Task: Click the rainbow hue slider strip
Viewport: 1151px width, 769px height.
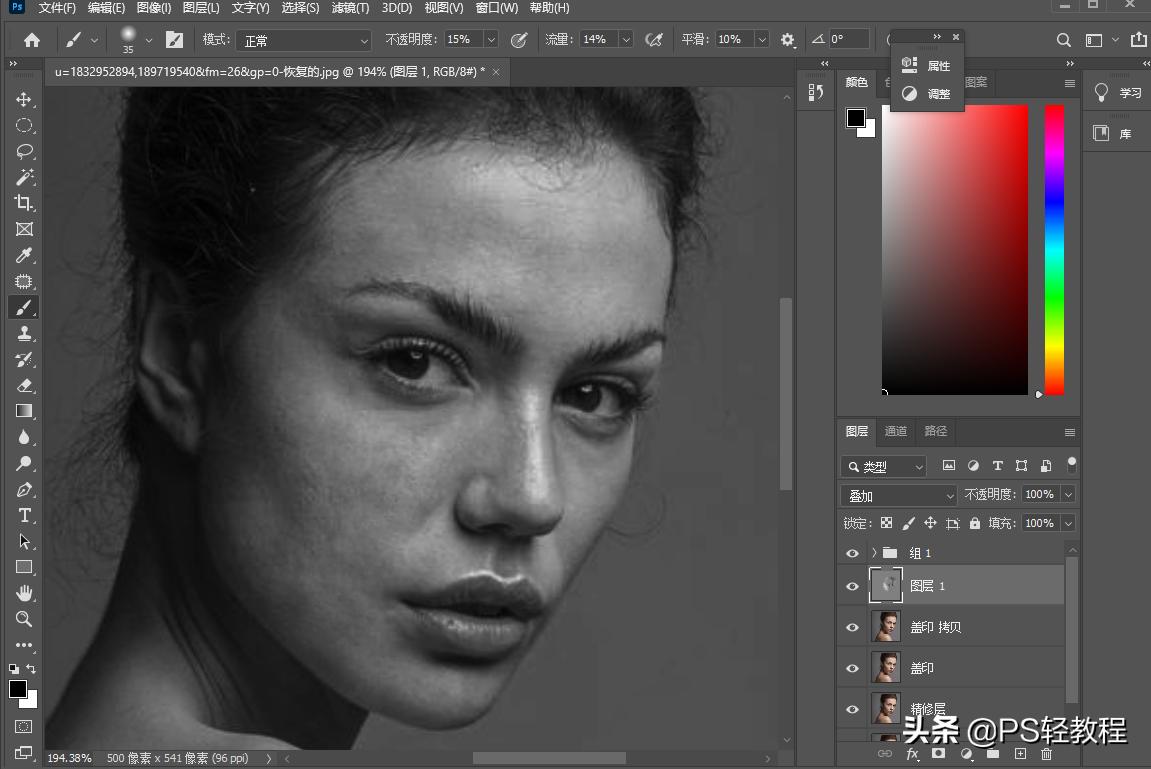Action: 1054,250
